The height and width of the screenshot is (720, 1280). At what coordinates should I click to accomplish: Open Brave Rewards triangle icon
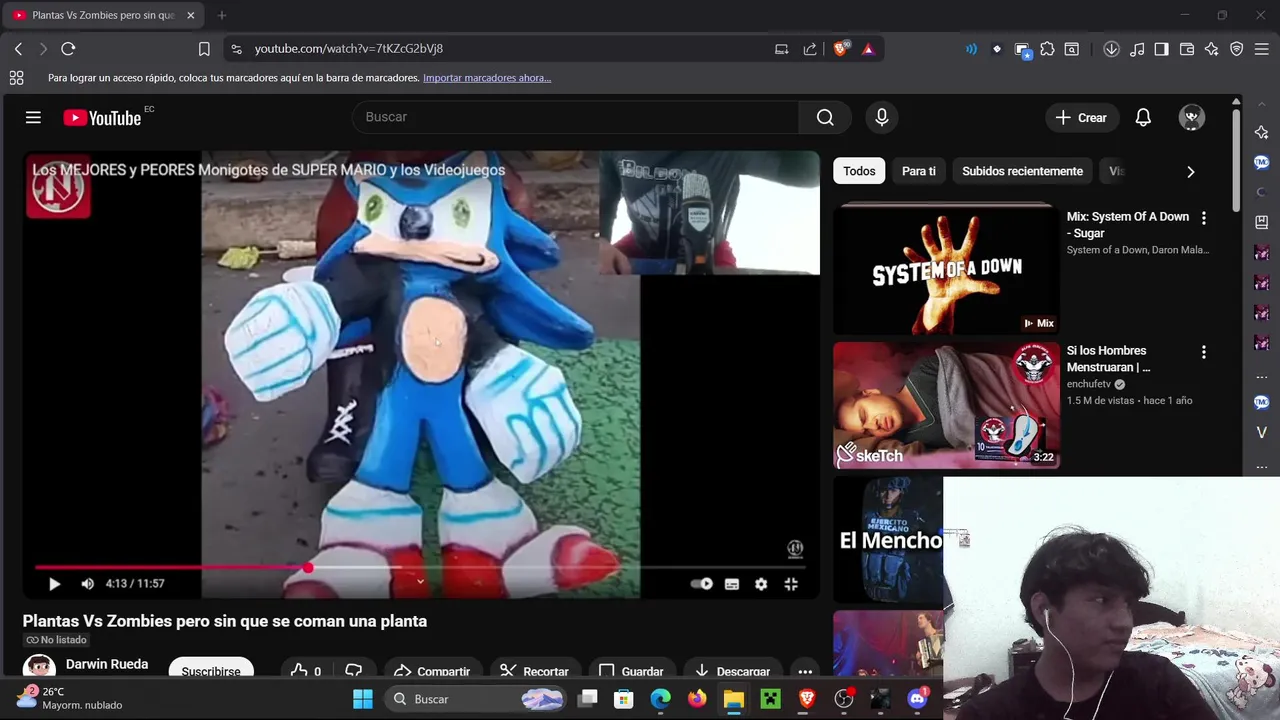coord(868,49)
